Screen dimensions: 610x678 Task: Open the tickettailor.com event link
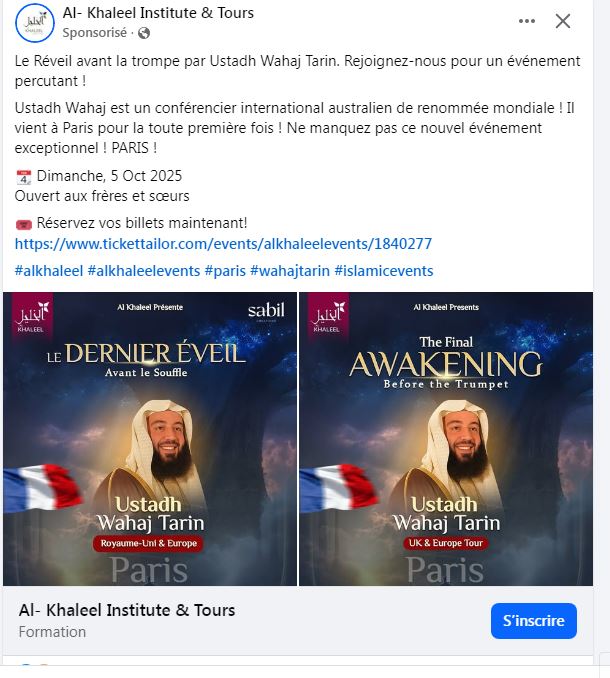223,244
